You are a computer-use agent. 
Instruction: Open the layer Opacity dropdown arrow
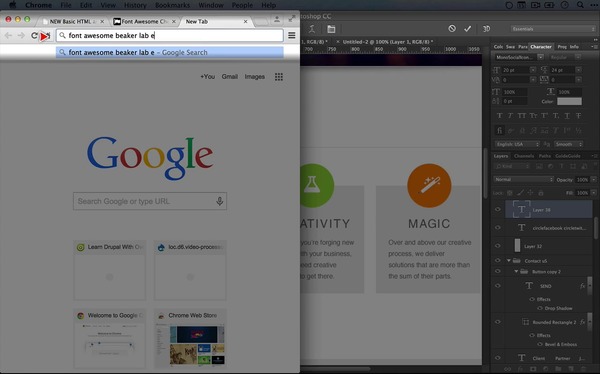[594, 180]
